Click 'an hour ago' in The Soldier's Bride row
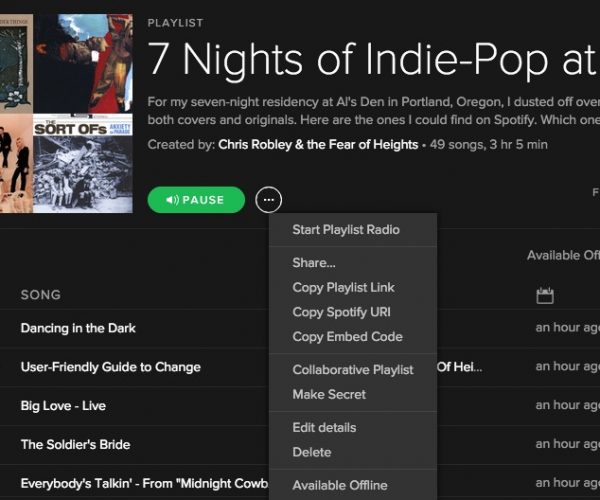The width and height of the screenshot is (600, 500). pyautogui.click(x=567, y=444)
